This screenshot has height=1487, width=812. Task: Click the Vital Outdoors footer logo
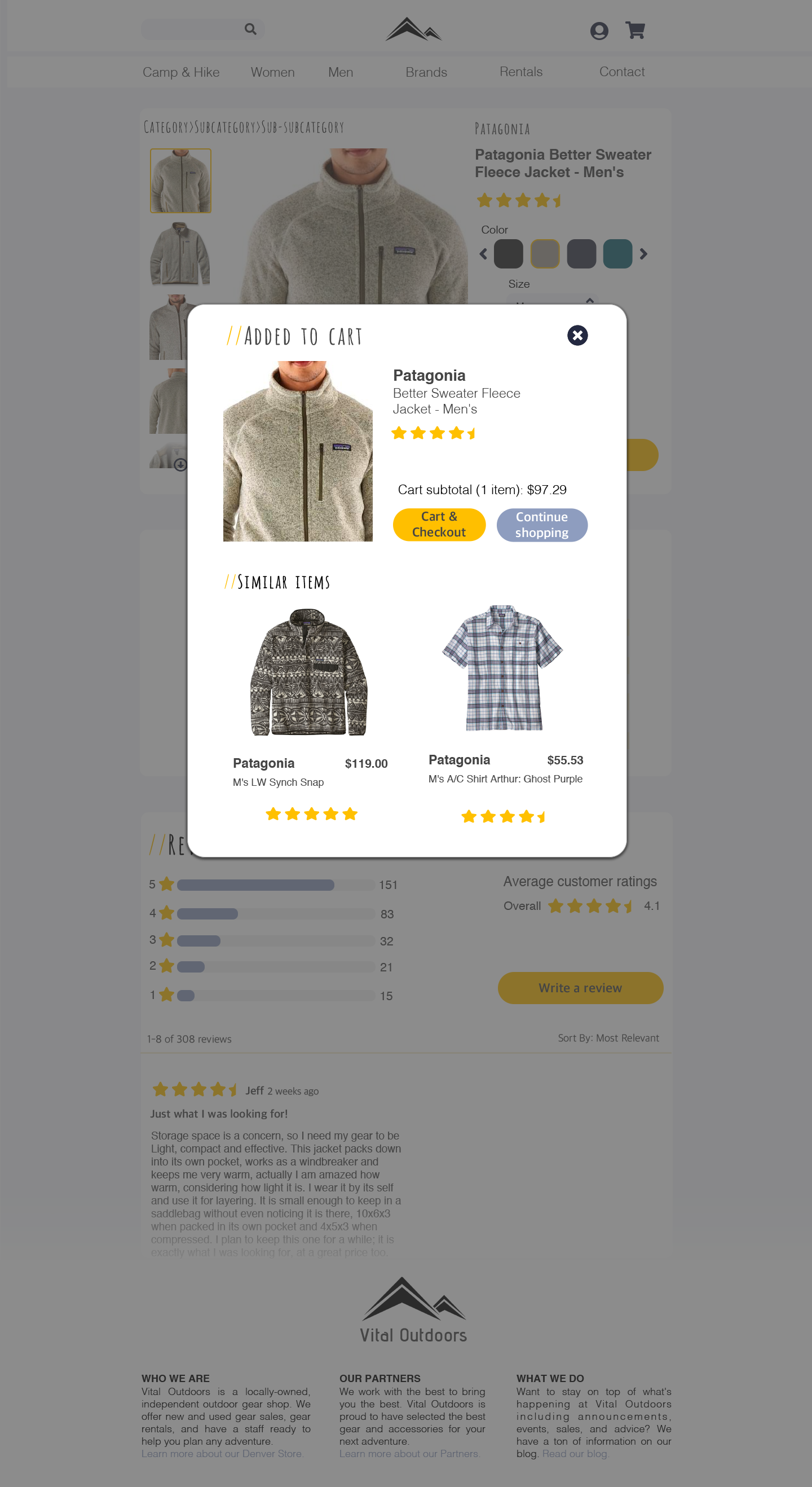tap(413, 1310)
